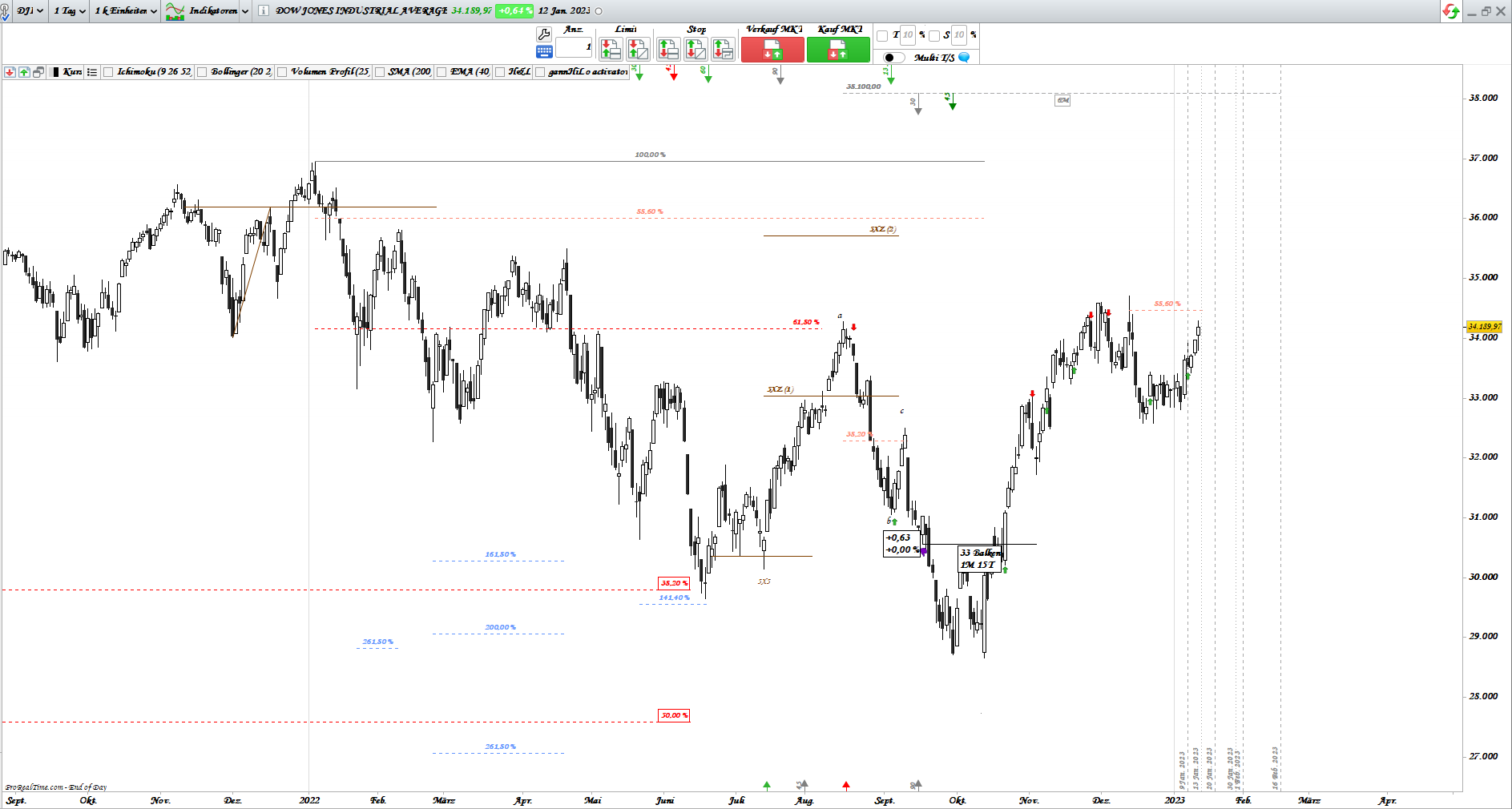The image size is (1512, 809).
Task: Click the Anz. quantity input field
Action: point(574,47)
